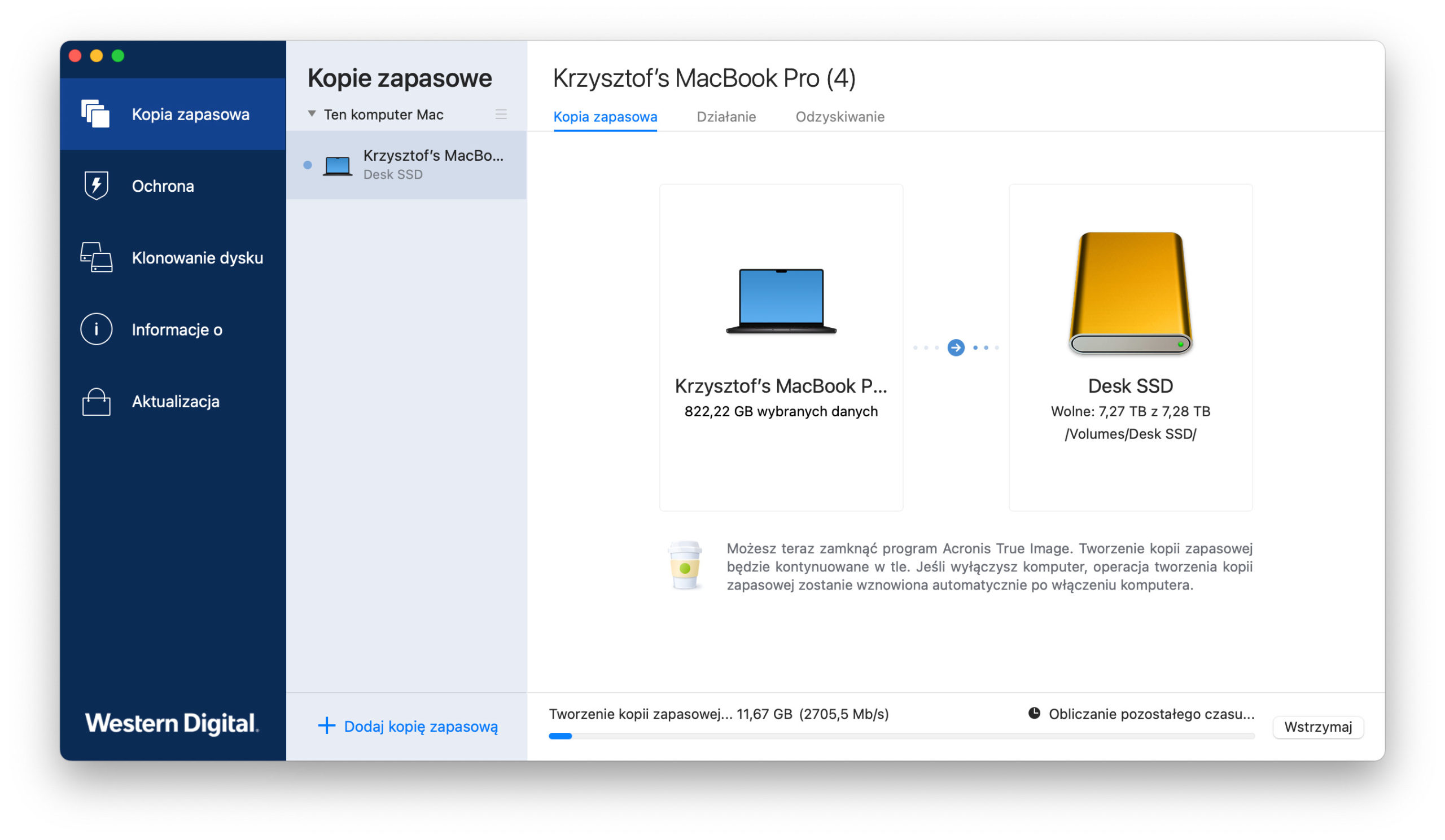
Task: Click the Tworzenie kopii zapasowej status text
Action: tap(719, 714)
